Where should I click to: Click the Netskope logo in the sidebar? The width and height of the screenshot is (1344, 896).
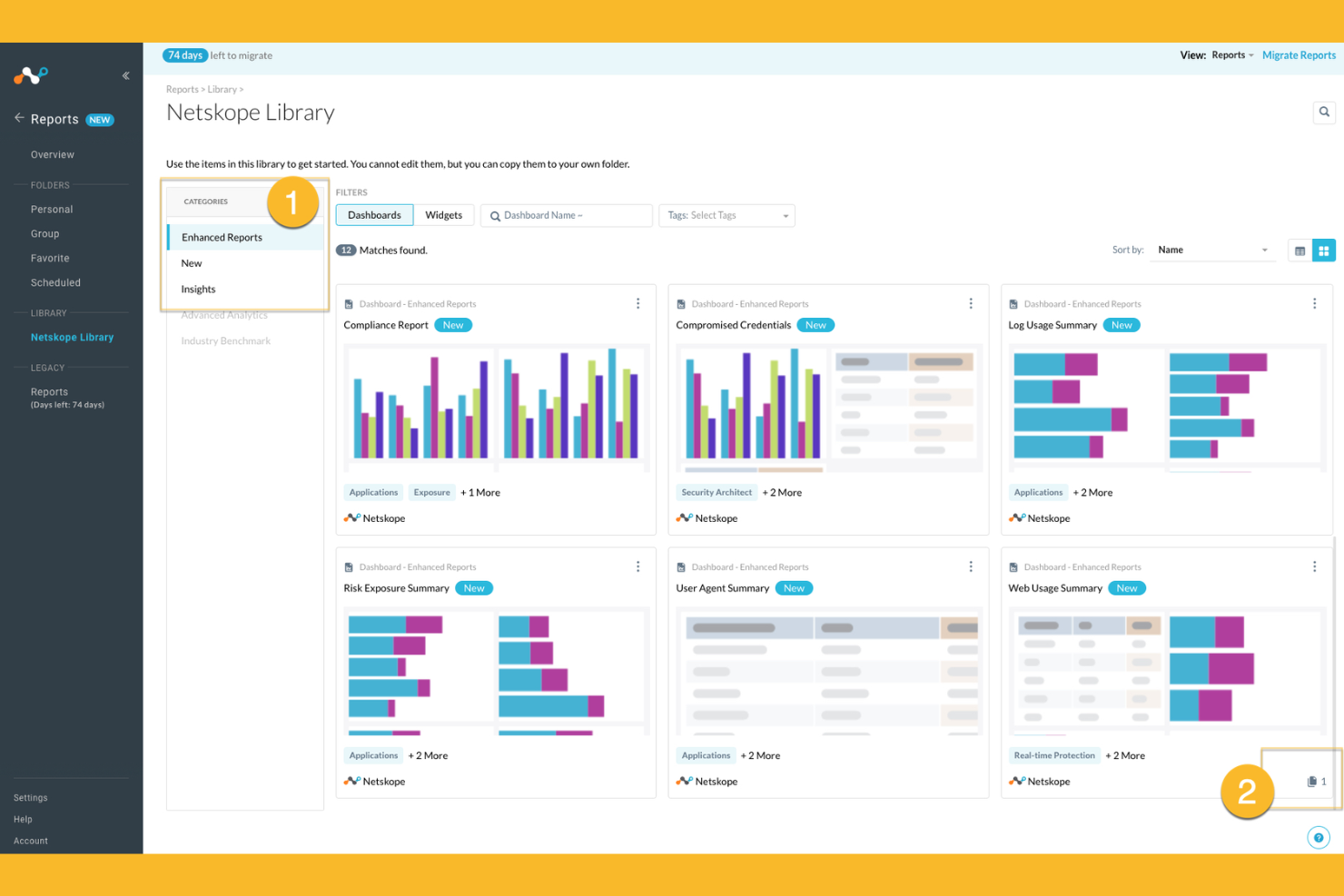tap(30, 76)
